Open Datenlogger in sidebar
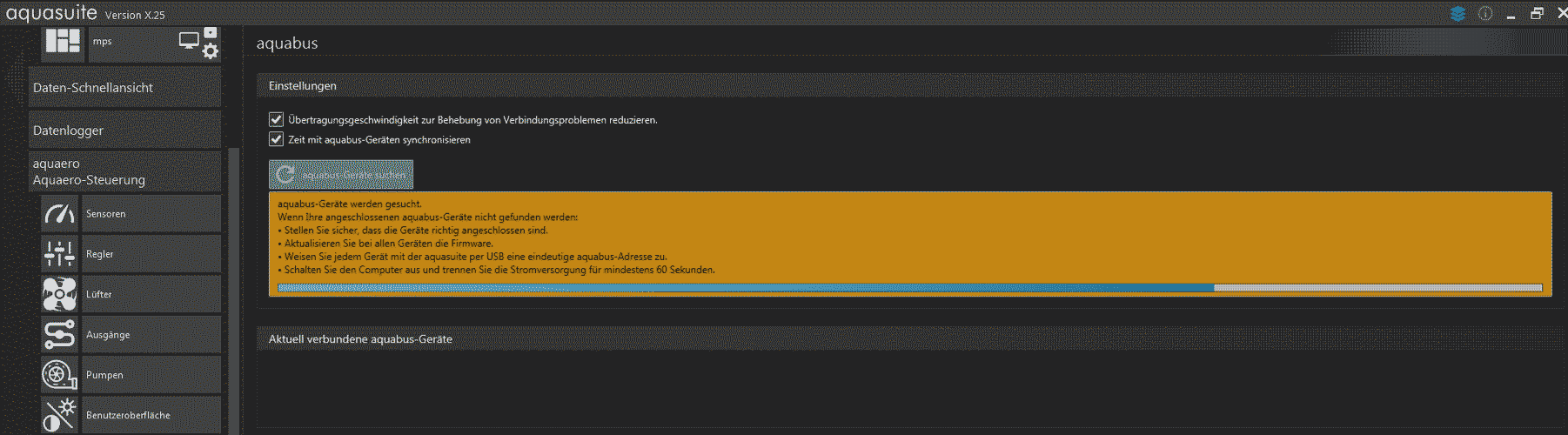1568x435 pixels. pos(124,130)
